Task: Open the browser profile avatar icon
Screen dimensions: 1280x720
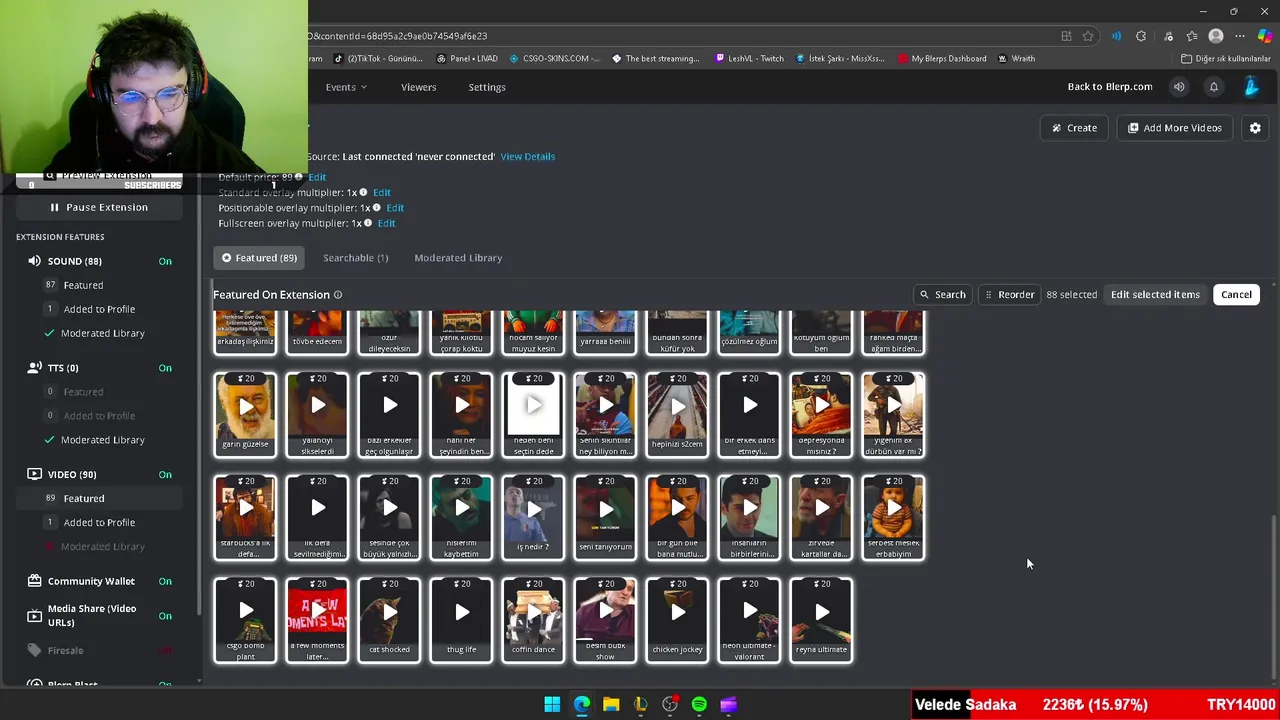Action: point(1216,36)
